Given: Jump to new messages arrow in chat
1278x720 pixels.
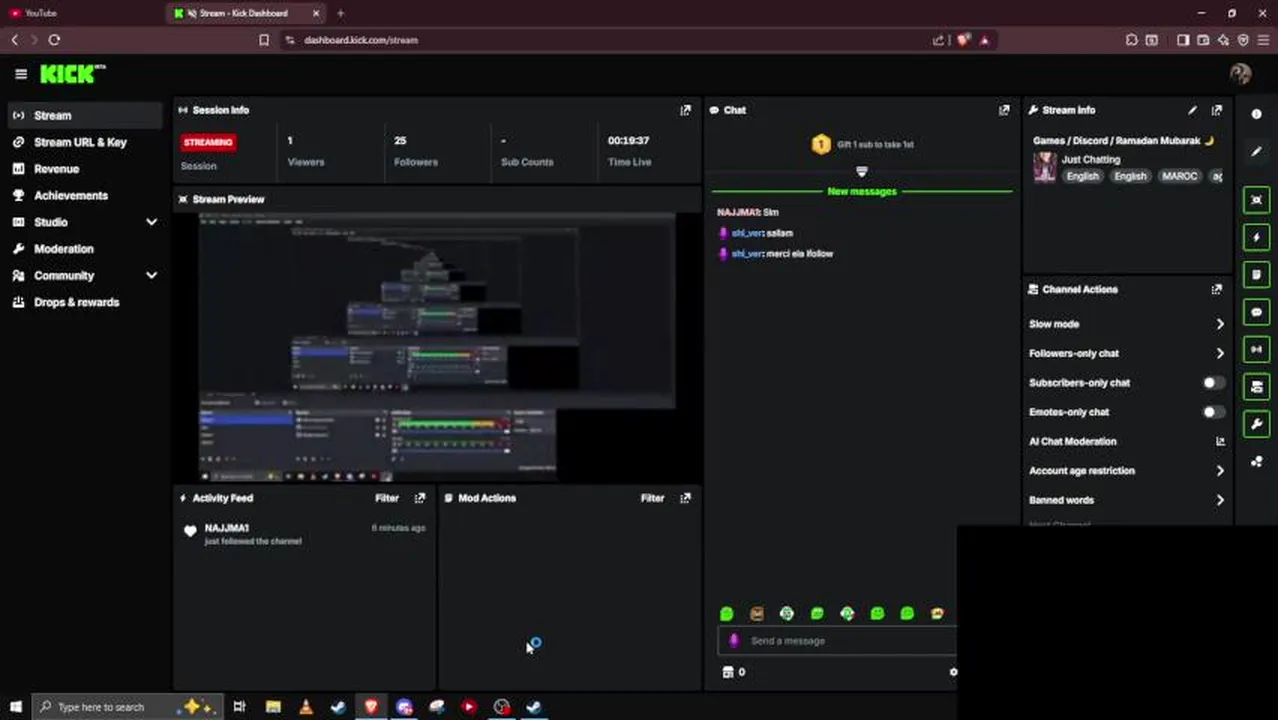Looking at the screenshot, I should 862,172.
